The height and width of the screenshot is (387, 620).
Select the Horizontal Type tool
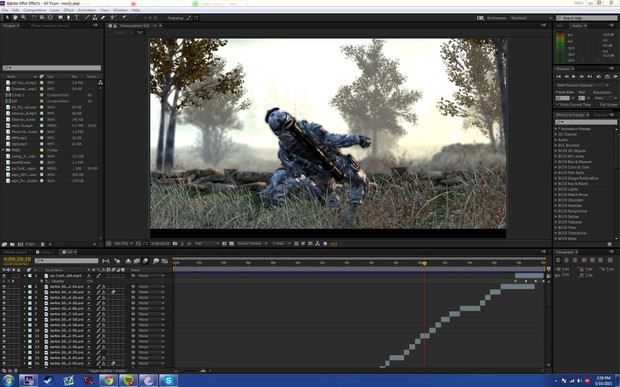click(77, 18)
